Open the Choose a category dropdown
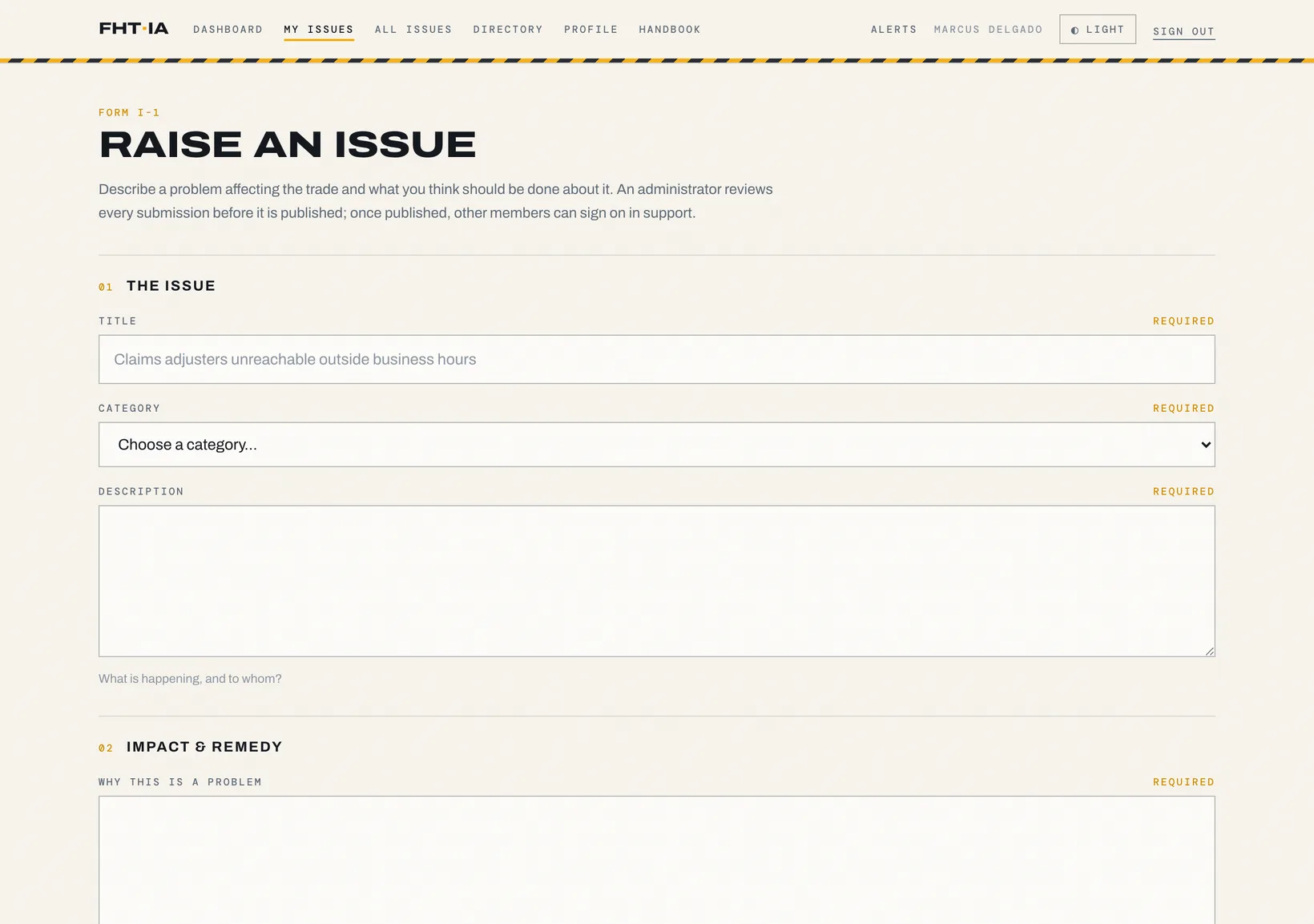 (x=657, y=445)
